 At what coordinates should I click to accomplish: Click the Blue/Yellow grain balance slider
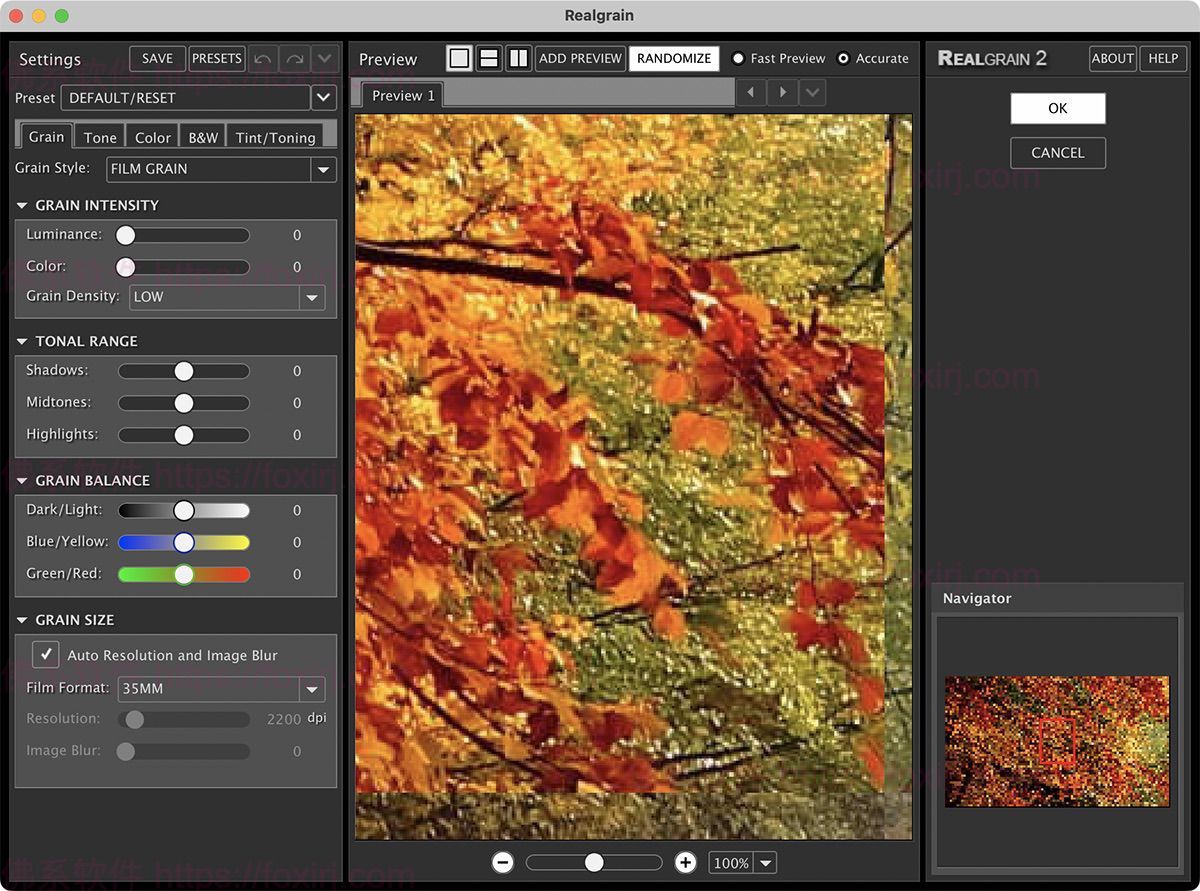(x=184, y=542)
